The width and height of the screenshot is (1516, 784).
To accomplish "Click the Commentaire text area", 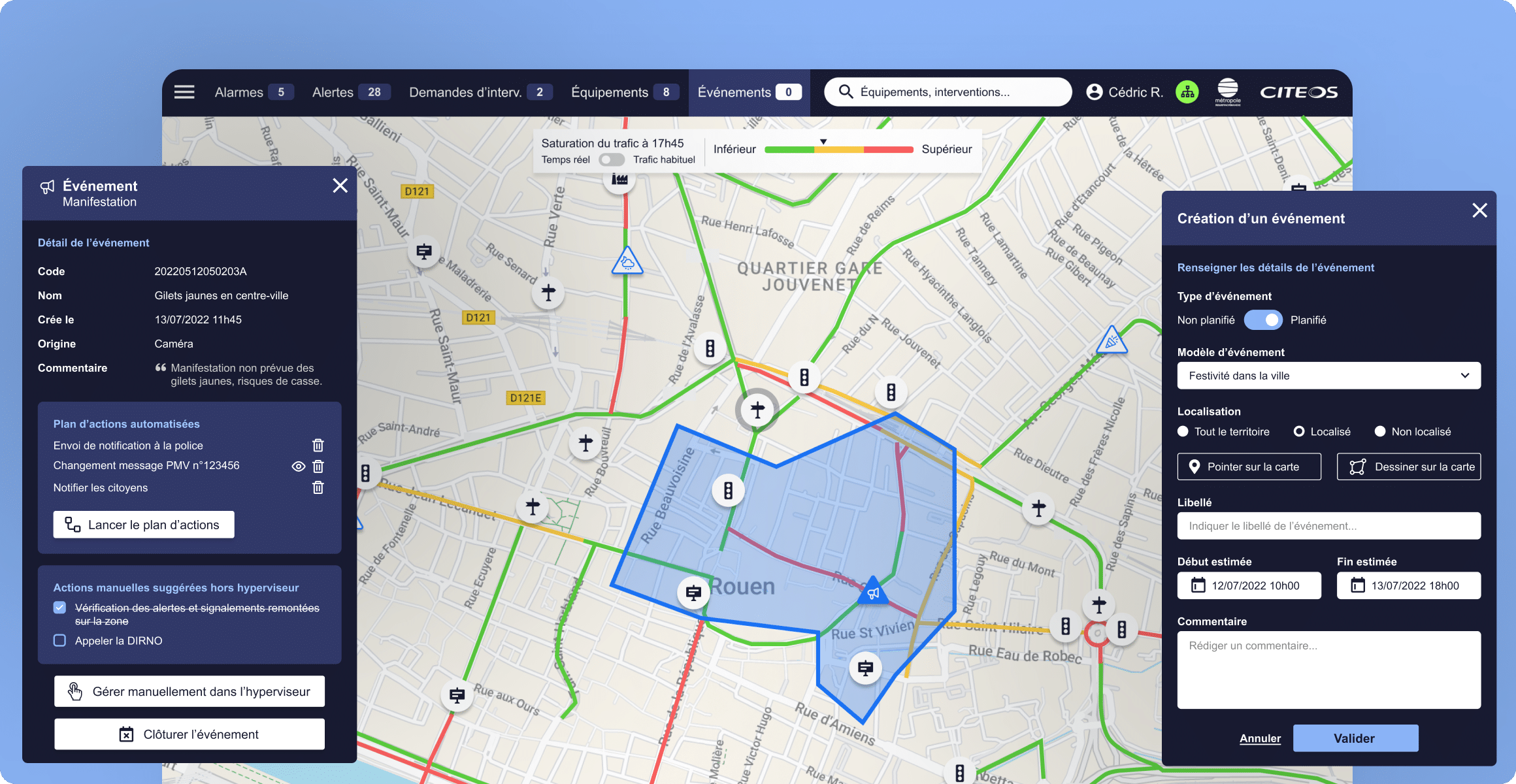I will 1328,670.
